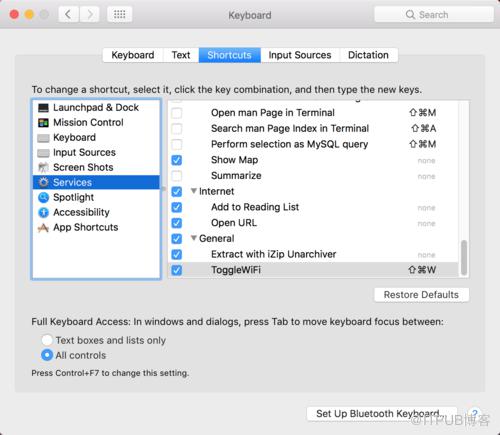
Task: Enable Open man Page in Terminal checkbox
Action: click(x=177, y=113)
